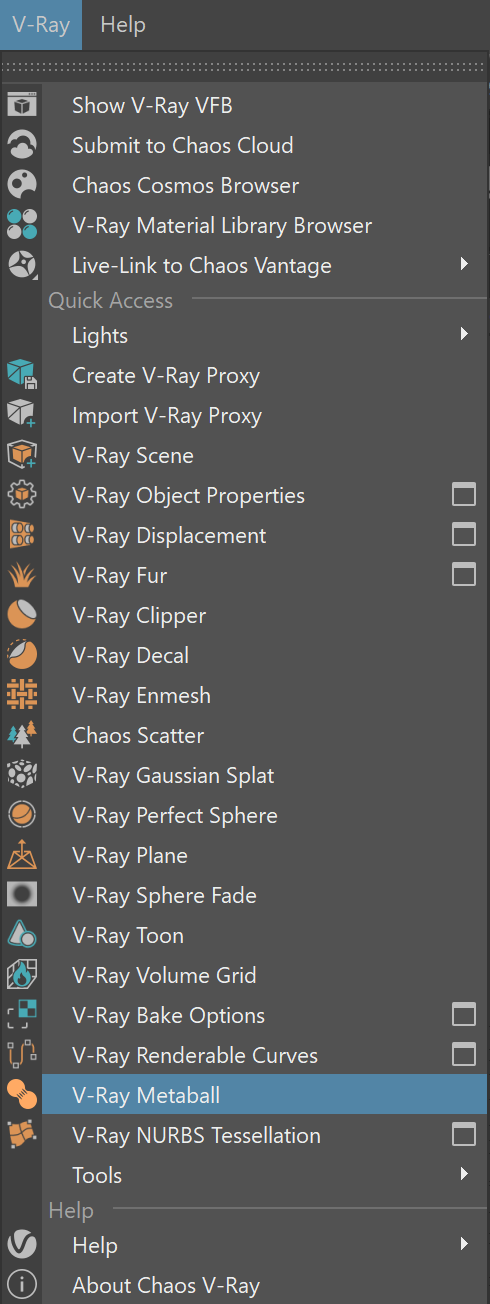Open the V-Ray Displacement option box
Screen dimensions: 490x1304
(x=463, y=535)
